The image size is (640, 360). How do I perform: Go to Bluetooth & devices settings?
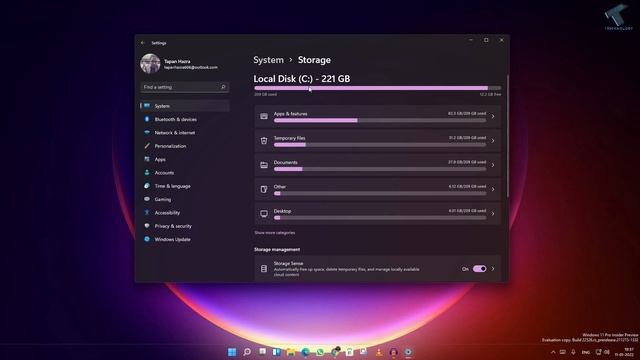click(x=185, y=119)
